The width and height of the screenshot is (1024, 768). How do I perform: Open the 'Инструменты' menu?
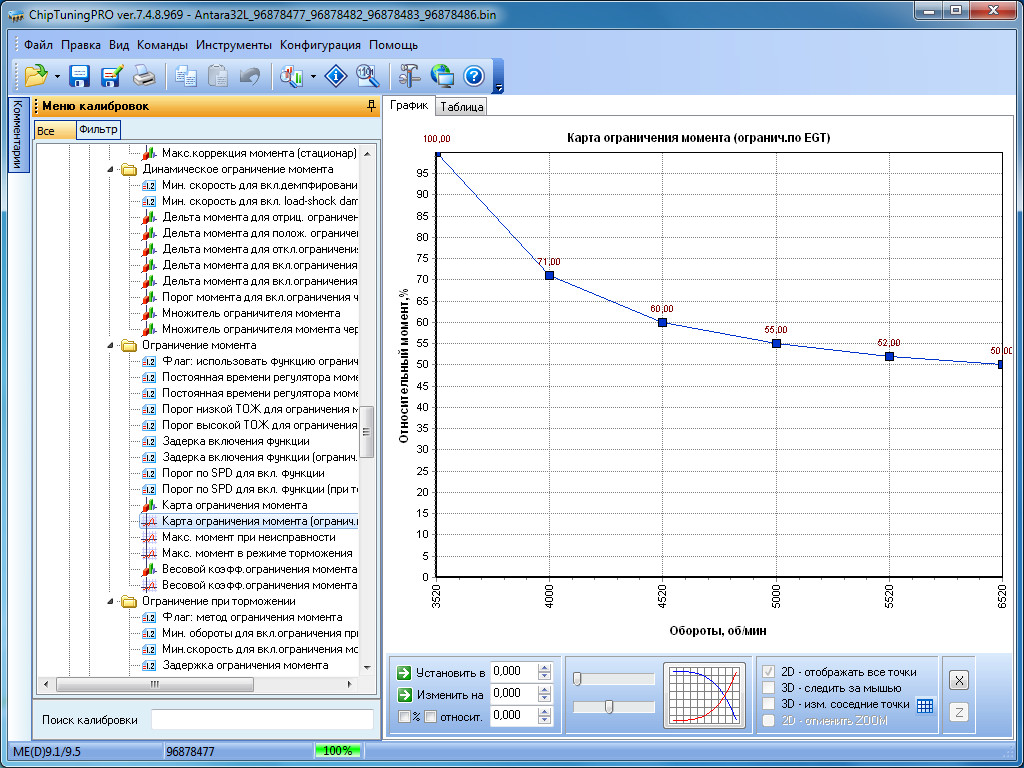233,45
